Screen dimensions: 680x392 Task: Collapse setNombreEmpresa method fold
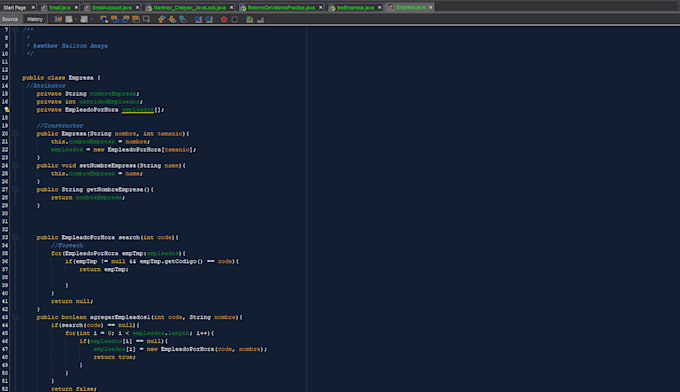(x=15, y=165)
